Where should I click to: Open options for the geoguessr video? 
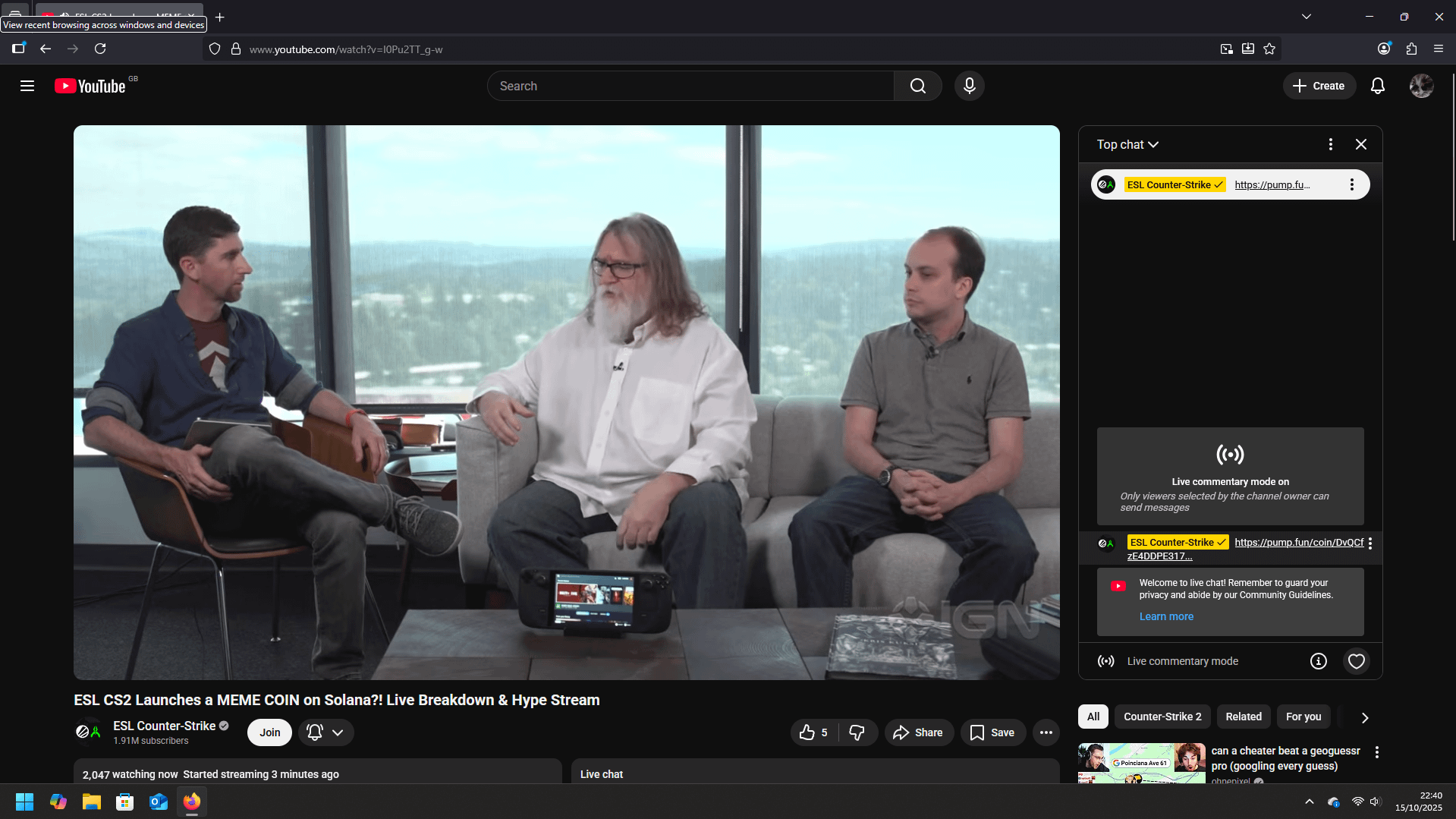point(1377,752)
